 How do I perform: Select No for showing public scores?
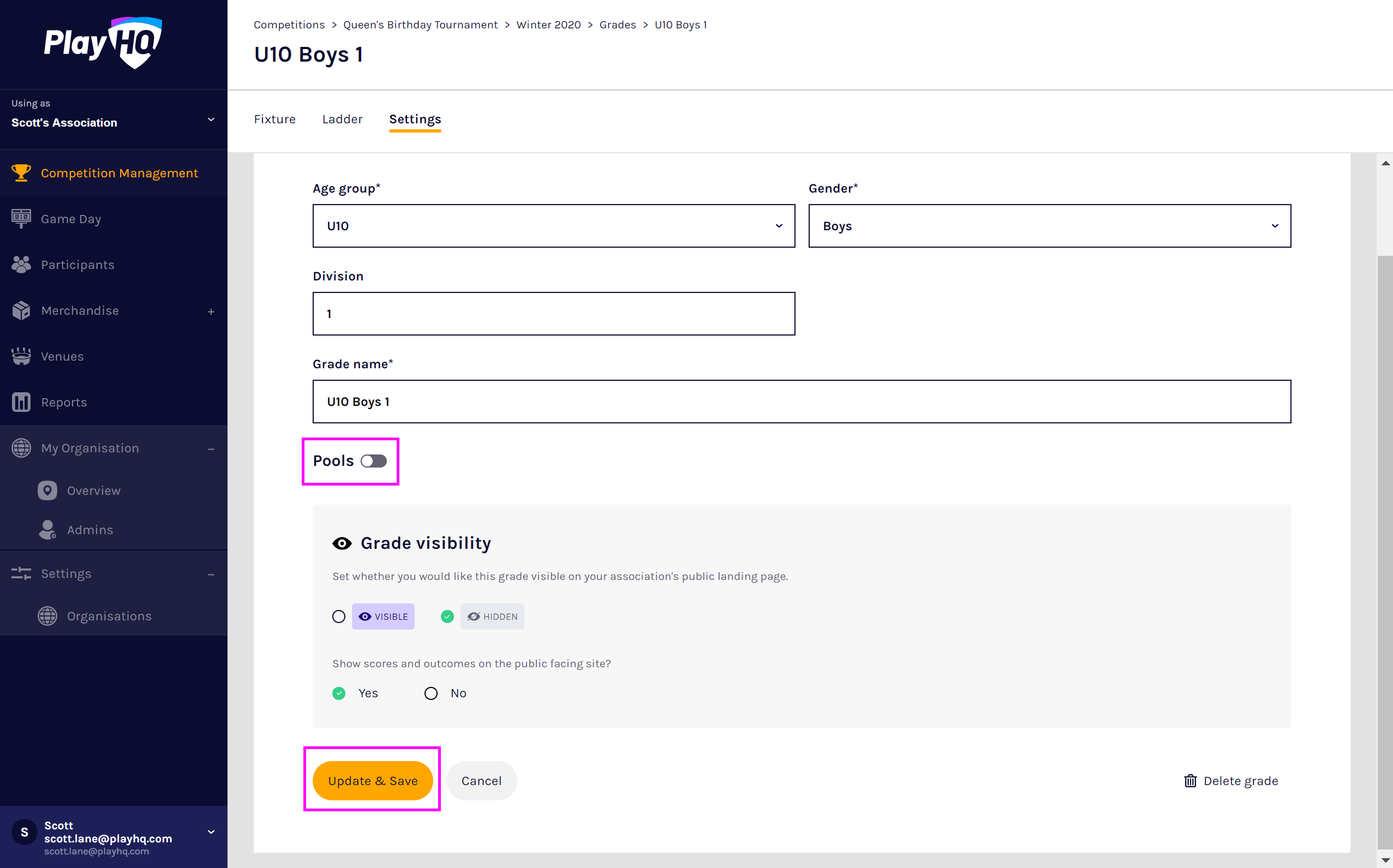pos(431,693)
